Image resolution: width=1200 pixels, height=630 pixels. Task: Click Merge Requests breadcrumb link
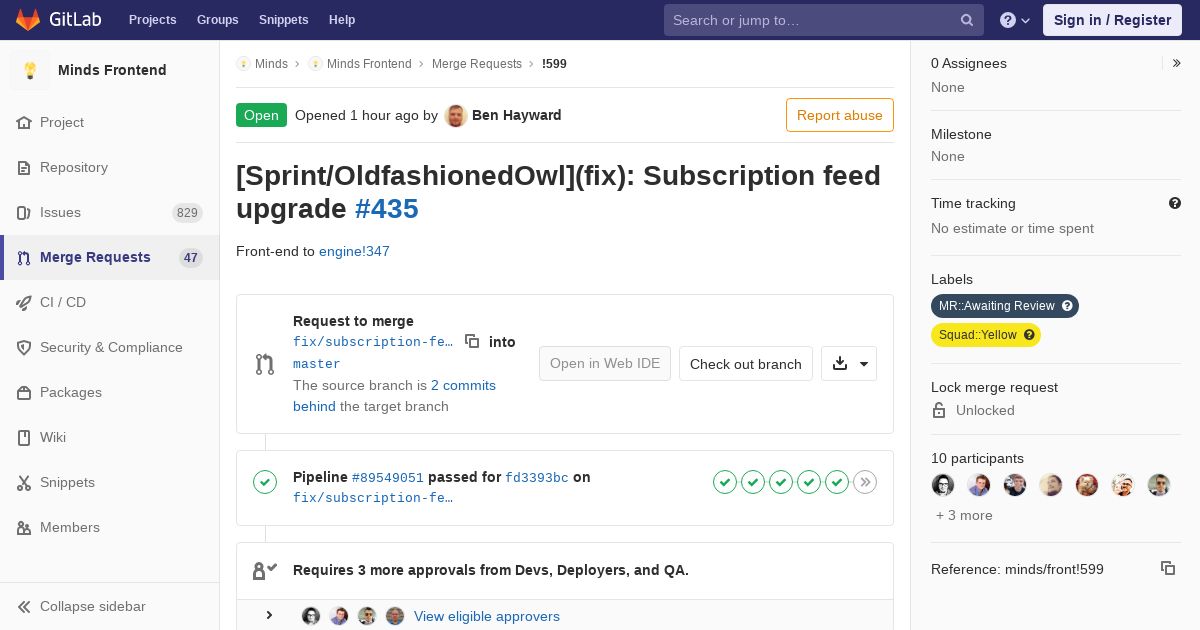(x=477, y=63)
